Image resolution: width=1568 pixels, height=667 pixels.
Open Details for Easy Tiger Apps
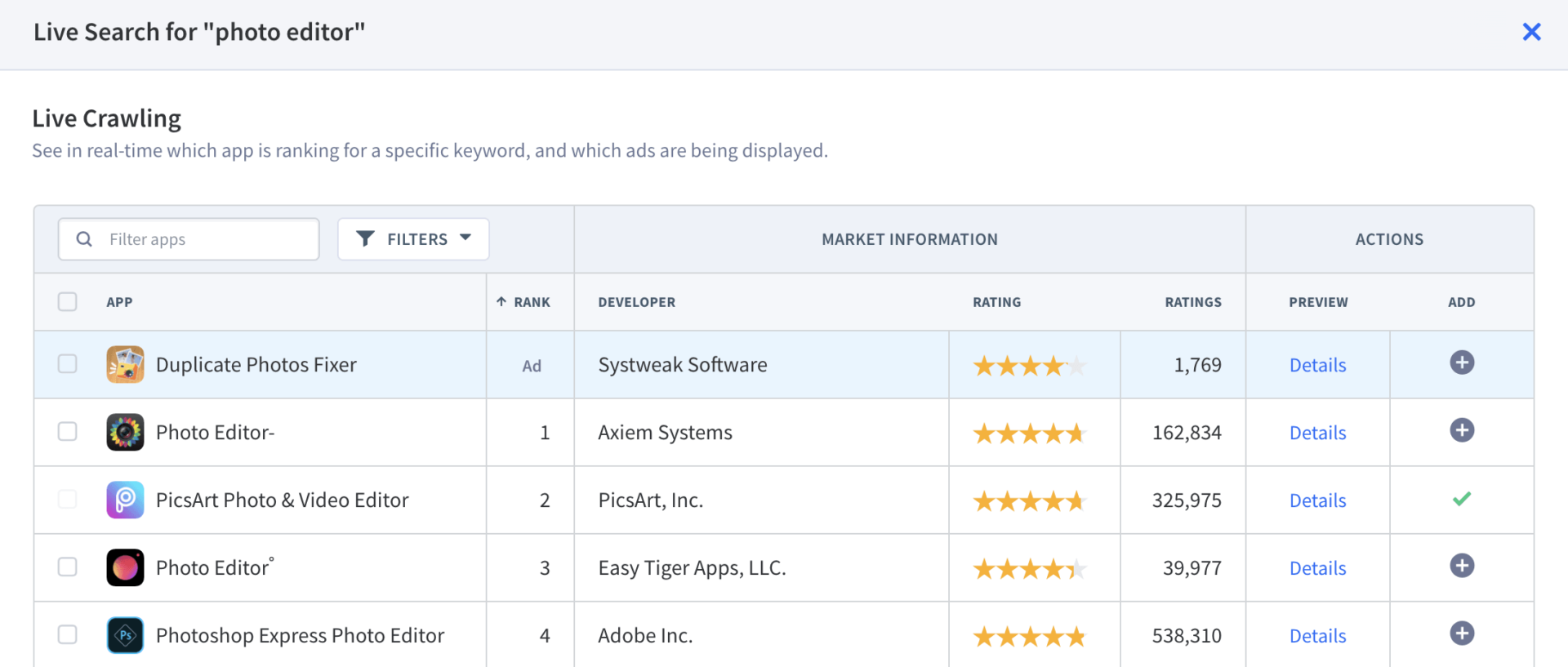(1317, 568)
